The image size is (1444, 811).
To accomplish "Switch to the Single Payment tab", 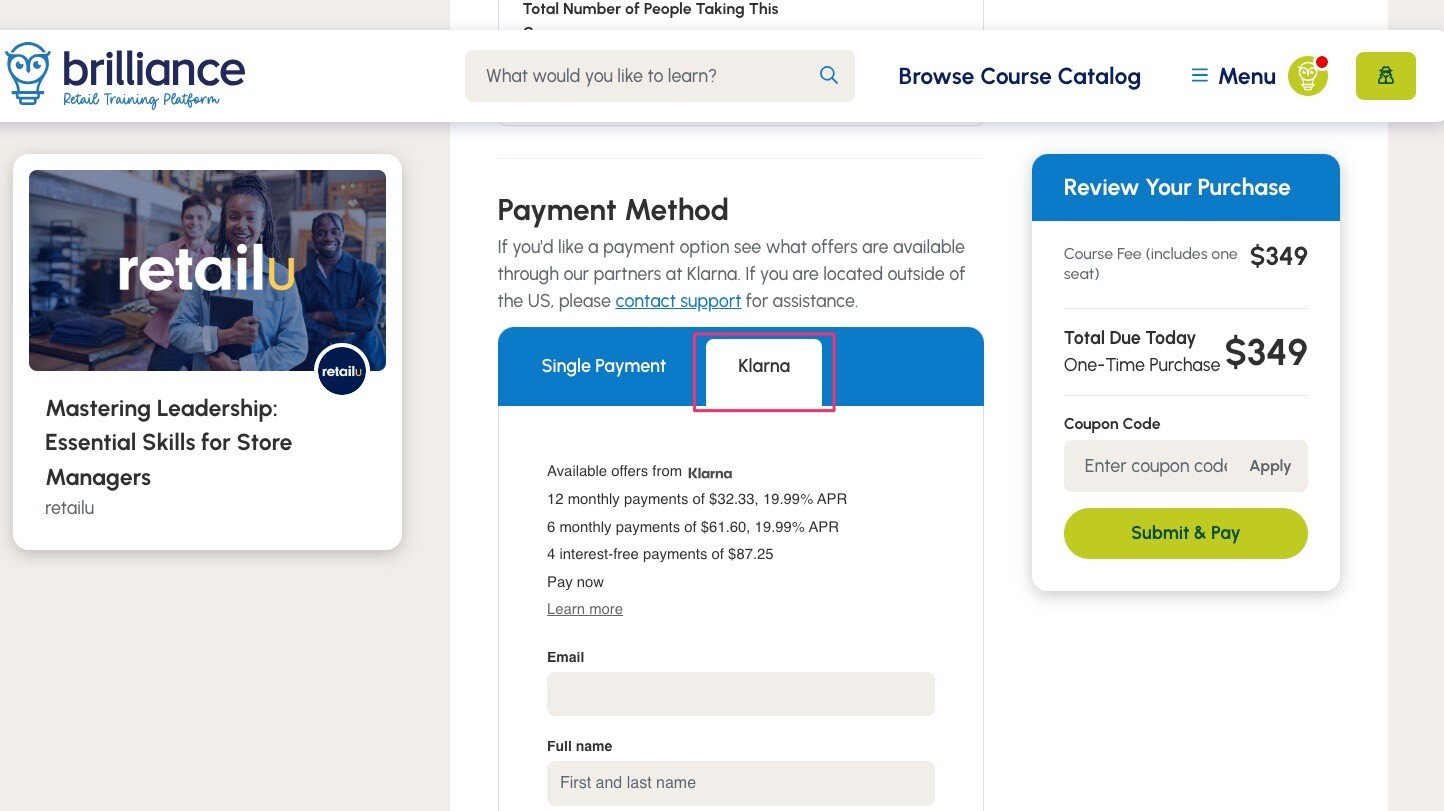I will 603,366.
